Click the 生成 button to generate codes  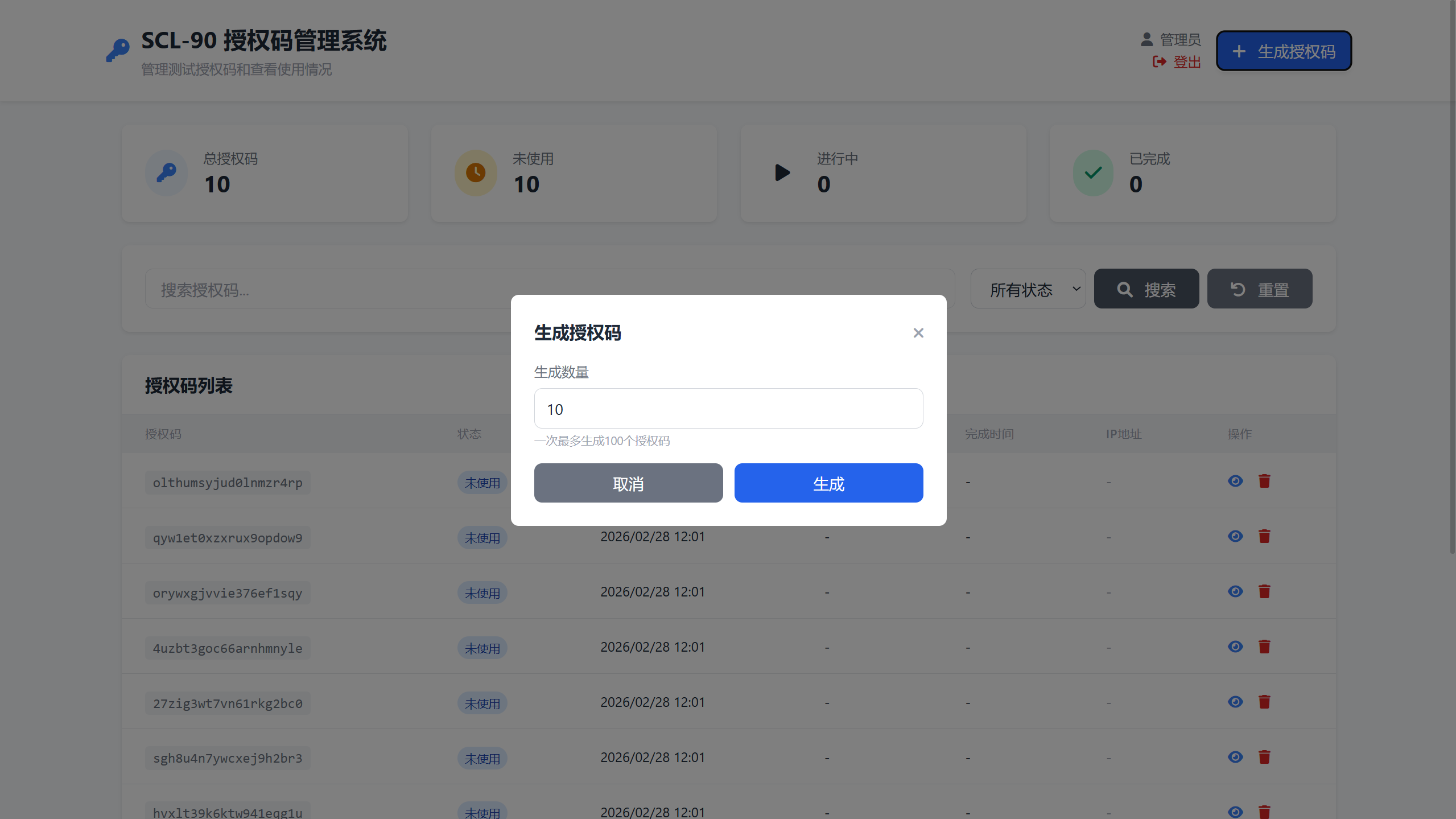tap(828, 483)
